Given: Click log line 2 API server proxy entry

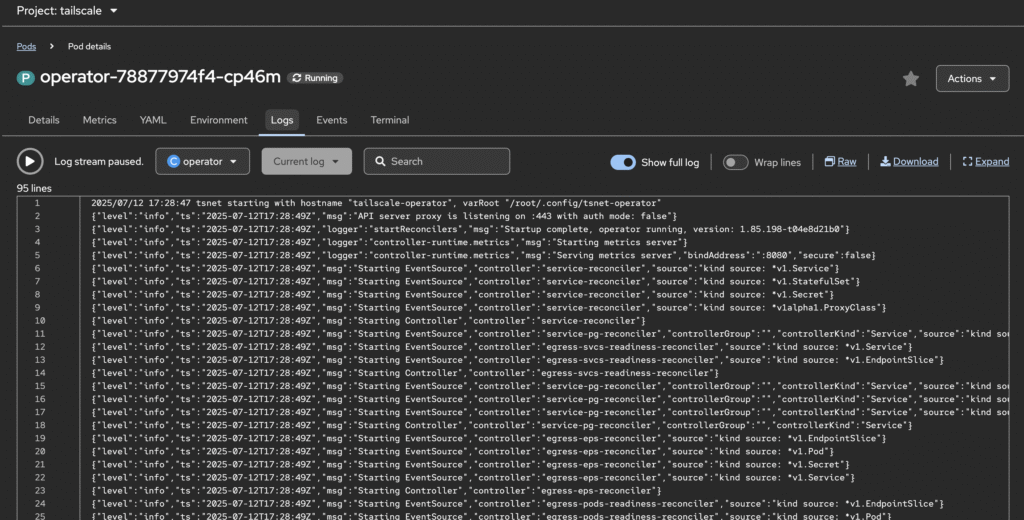Looking at the screenshot, I should (x=384, y=216).
